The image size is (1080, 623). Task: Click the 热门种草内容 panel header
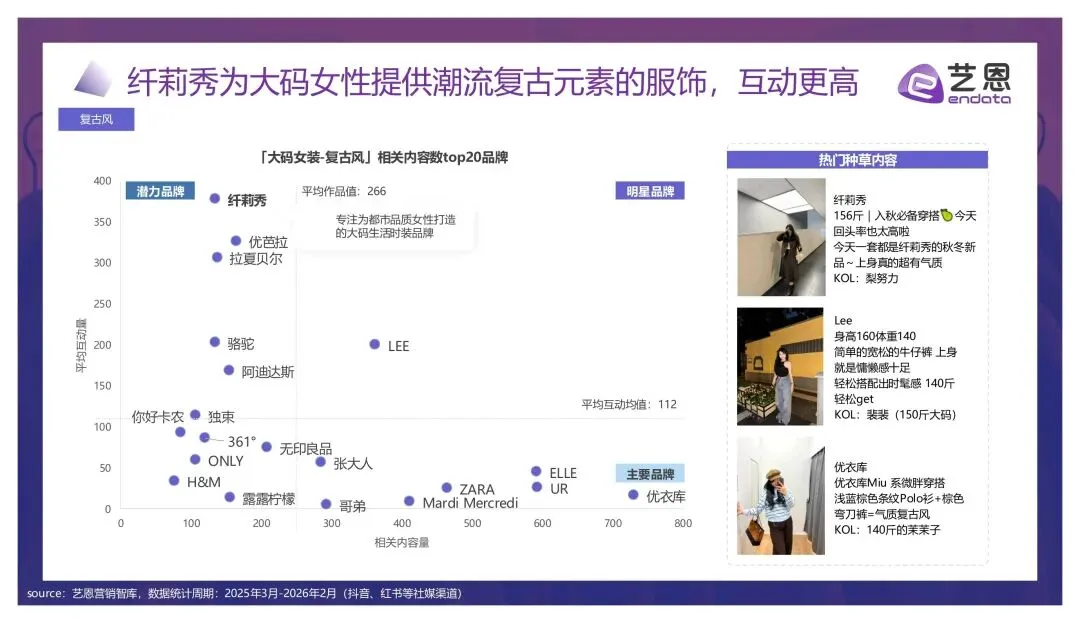[858, 160]
